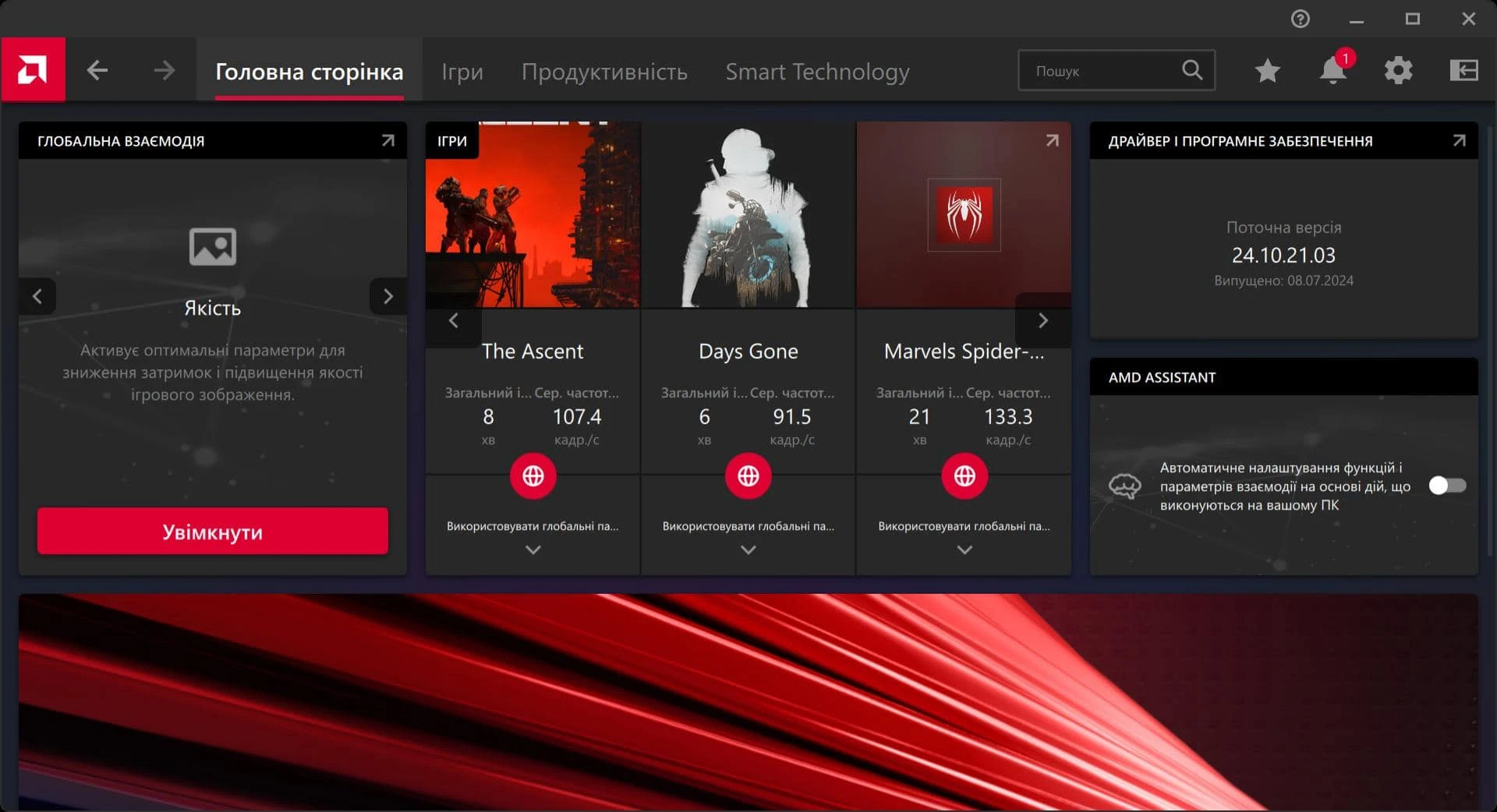Click Spider-Man 133.3 кадр./с value
This screenshot has width=1497, height=812.
[x=1008, y=425]
